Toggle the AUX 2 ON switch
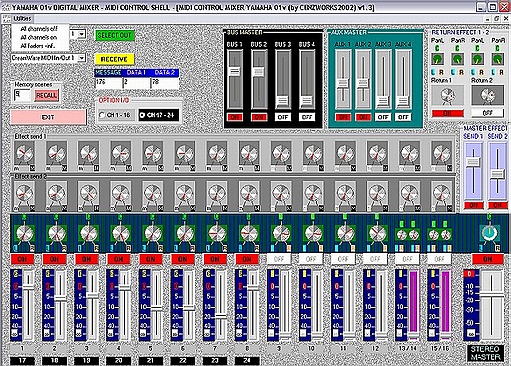 coord(363,117)
